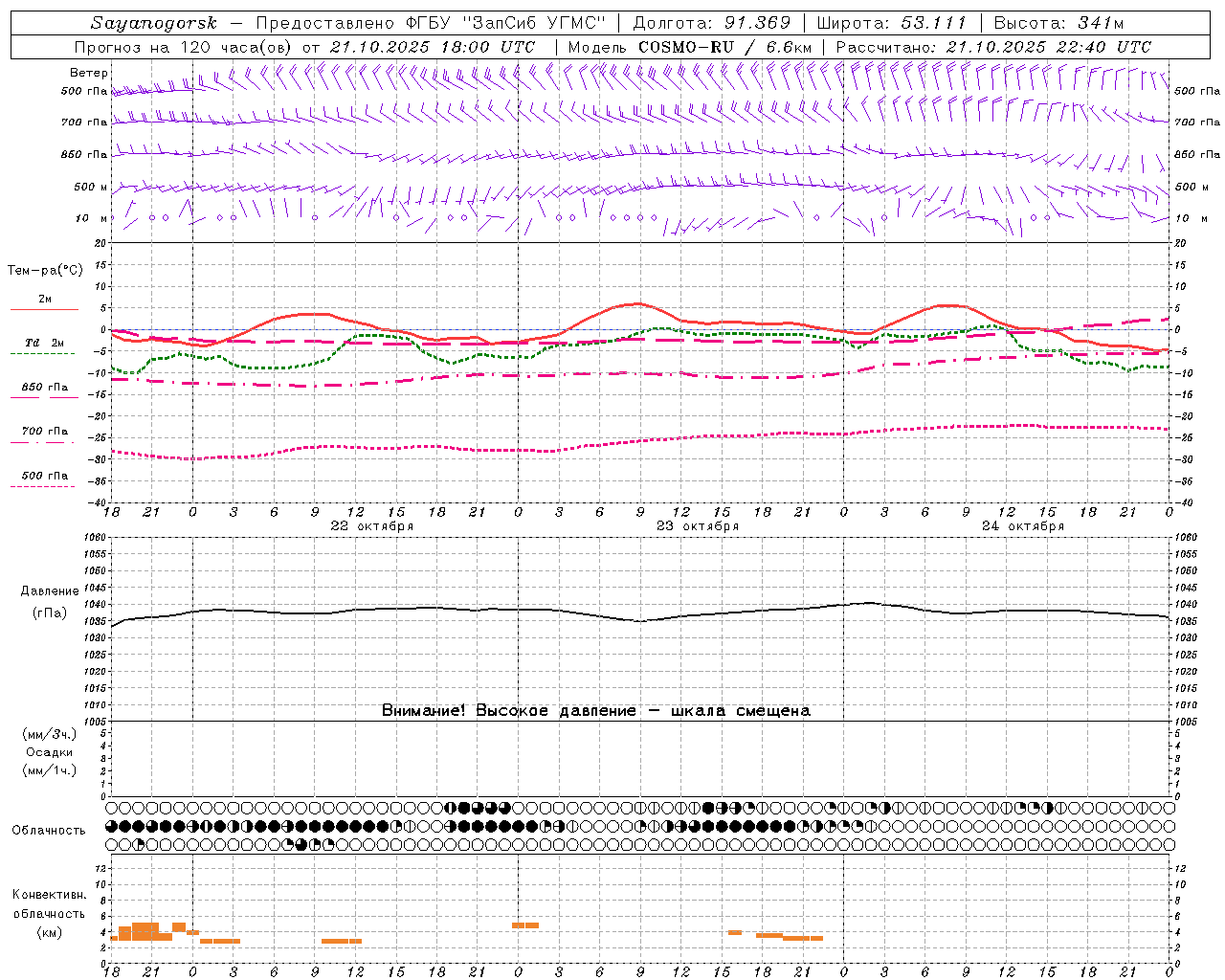Screen dimensions: 1225x980
Task: Click the orange convective bar between 9h and 12h 22 October
Action: (342, 941)
